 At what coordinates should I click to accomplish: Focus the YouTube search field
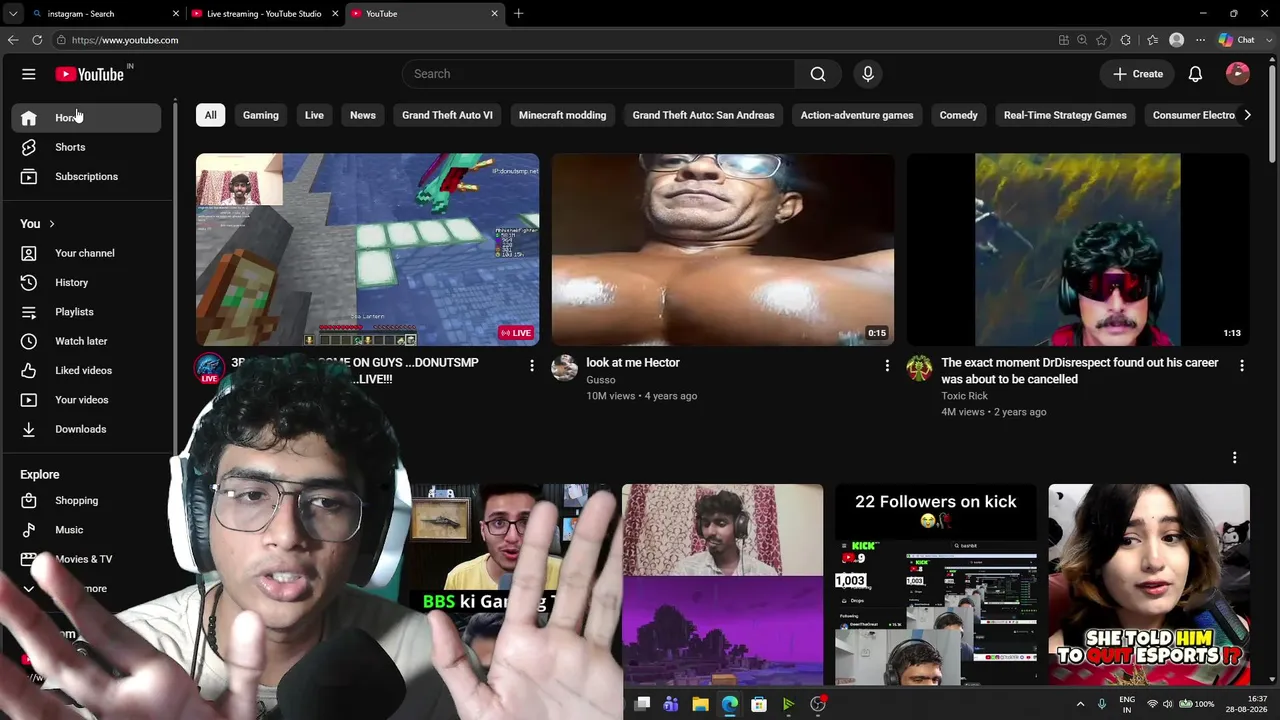(598, 74)
